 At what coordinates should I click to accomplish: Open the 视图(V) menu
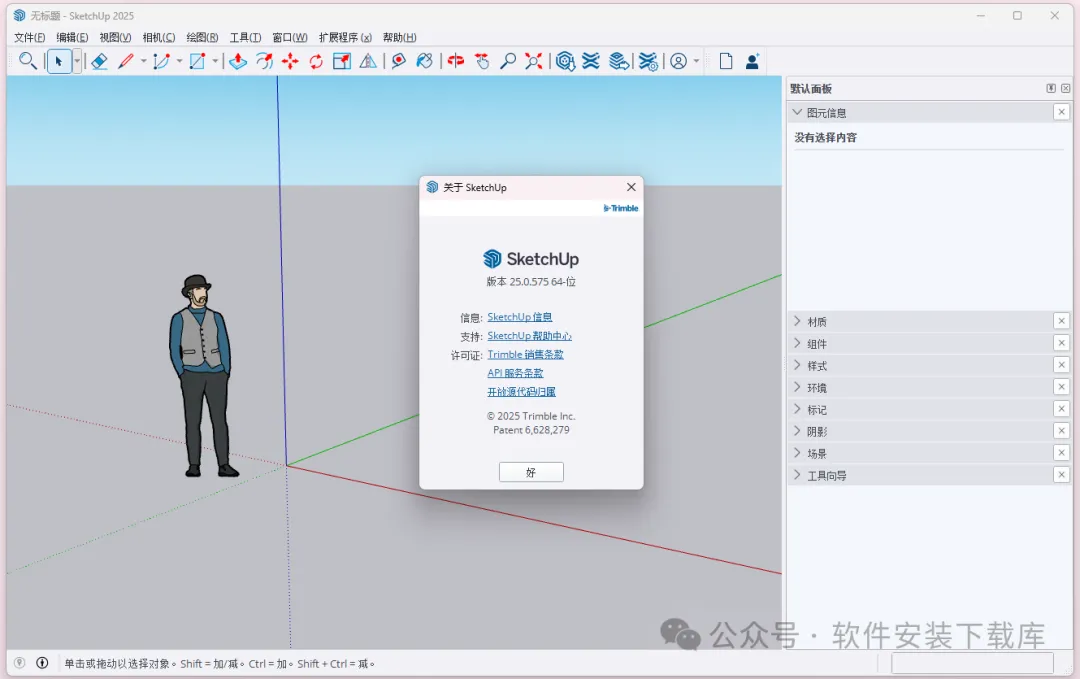(115, 37)
